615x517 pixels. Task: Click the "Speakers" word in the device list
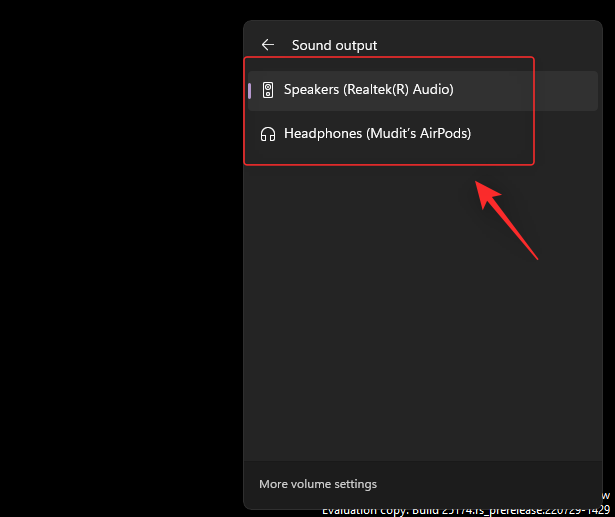point(311,90)
